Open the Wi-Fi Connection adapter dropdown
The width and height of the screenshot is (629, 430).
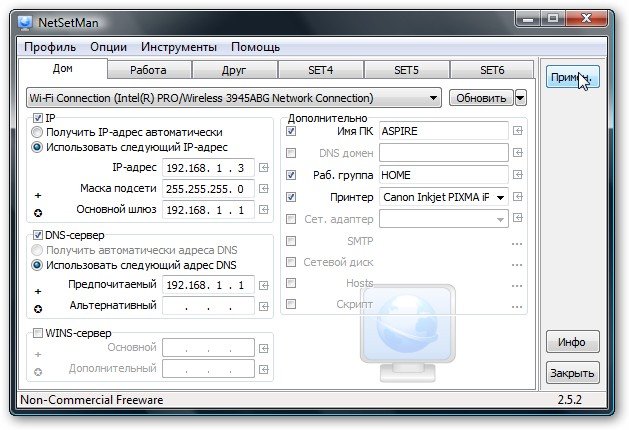(433, 98)
